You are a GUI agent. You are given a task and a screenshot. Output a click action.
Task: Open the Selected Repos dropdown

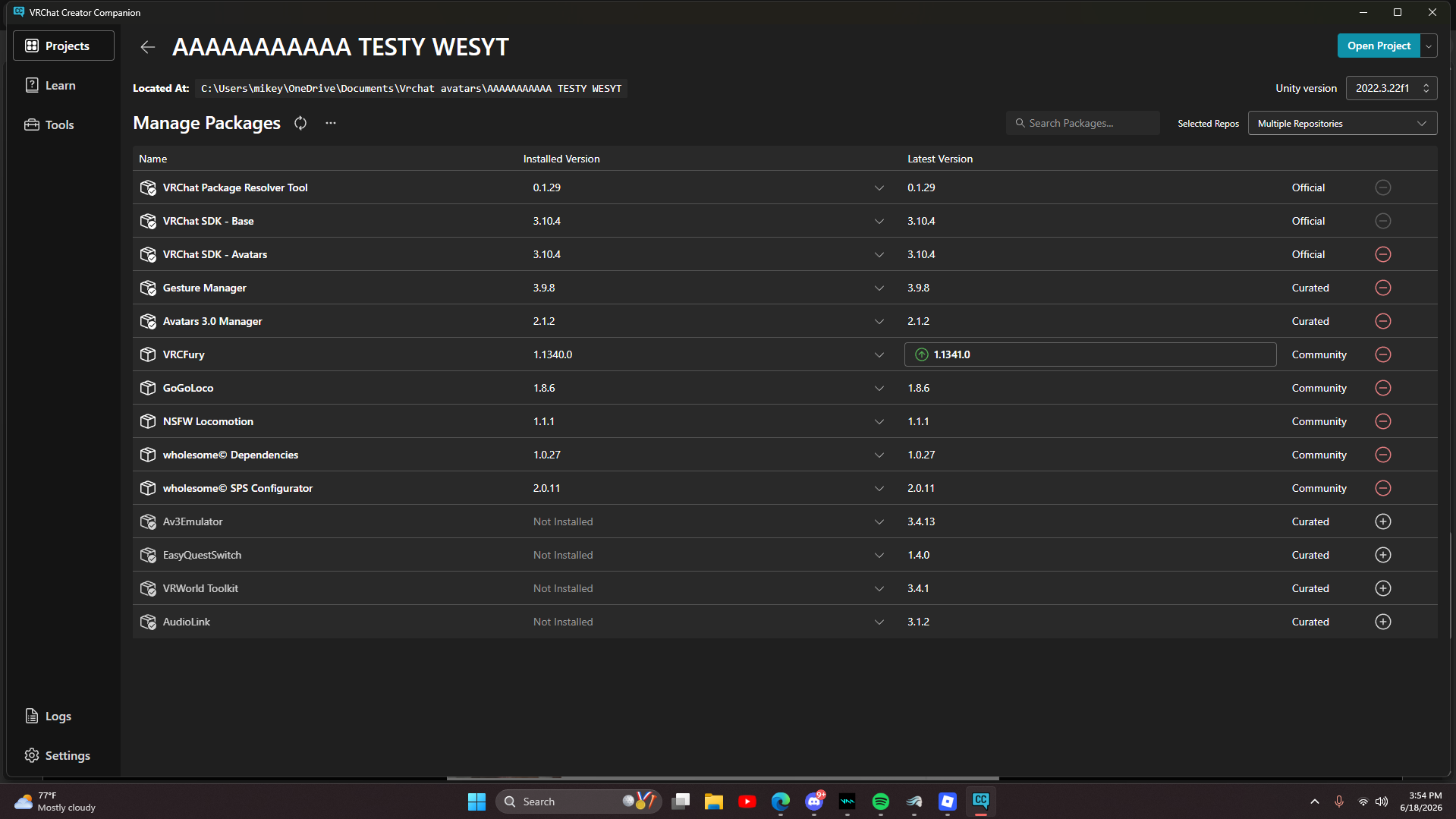pyautogui.click(x=1342, y=123)
